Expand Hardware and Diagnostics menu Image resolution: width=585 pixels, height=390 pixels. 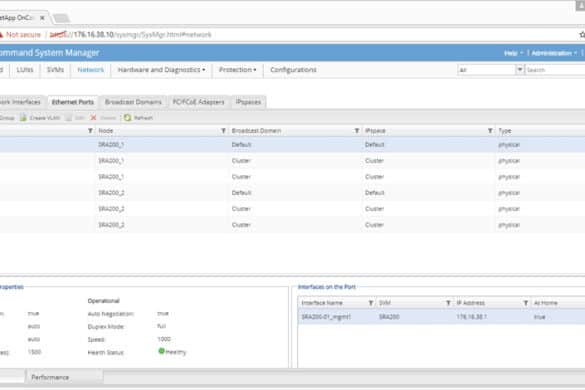161,70
